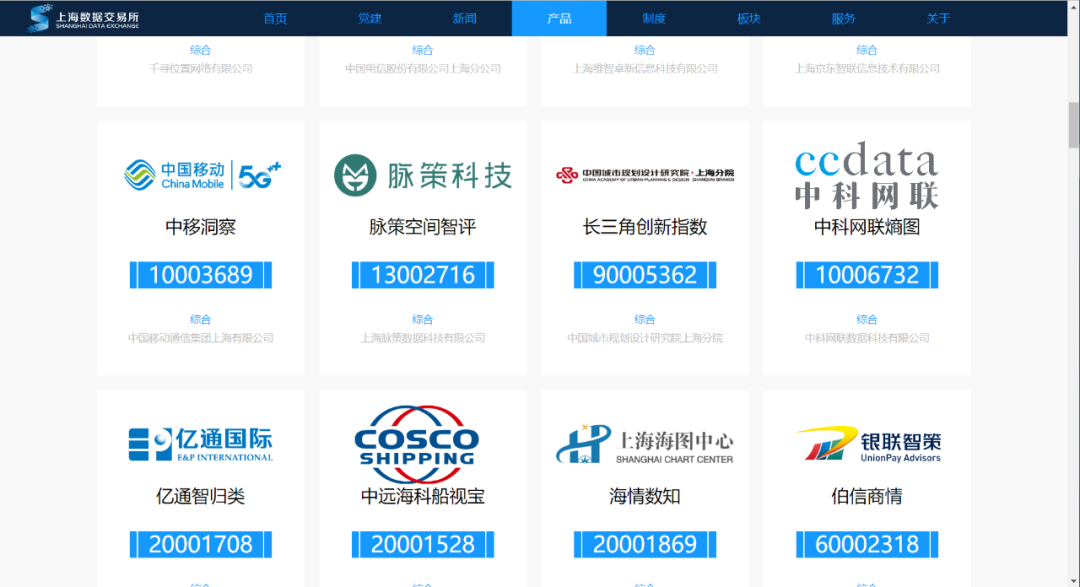The image size is (1080, 587).
Task: Click product code 20001708
Action: tap(200, 544)
